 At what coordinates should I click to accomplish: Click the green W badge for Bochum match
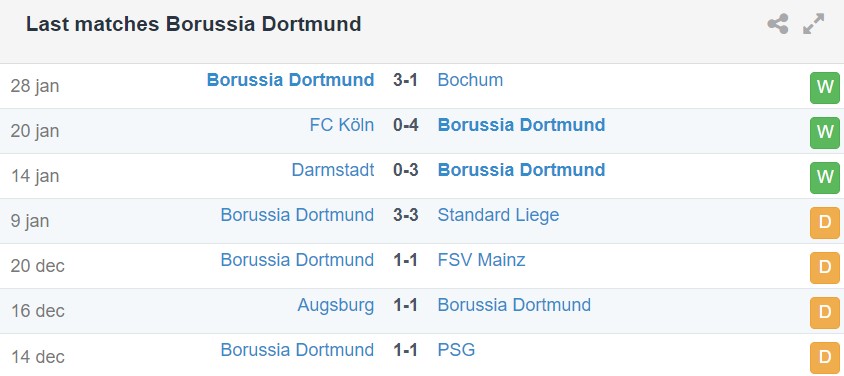pyautogui.click(x=825, y=88)
